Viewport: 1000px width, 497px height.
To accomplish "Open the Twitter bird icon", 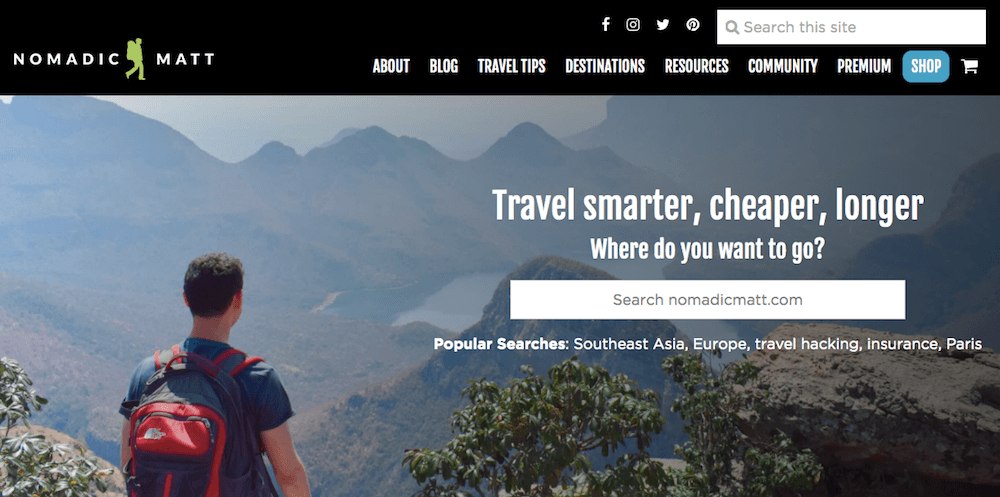I will [663, 25].
